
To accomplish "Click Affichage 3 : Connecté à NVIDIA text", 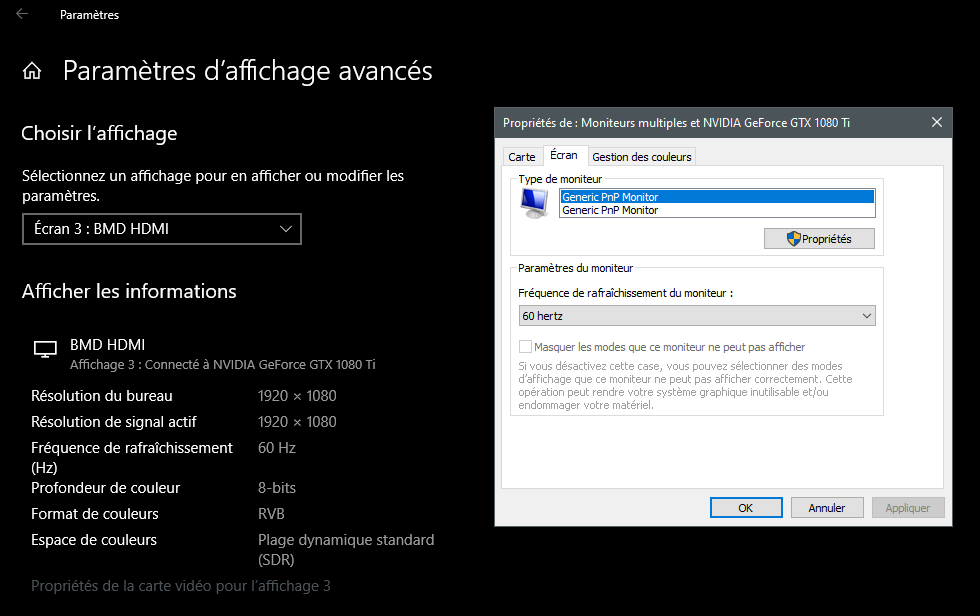I will pyautogui.click(x=222, y=365).
